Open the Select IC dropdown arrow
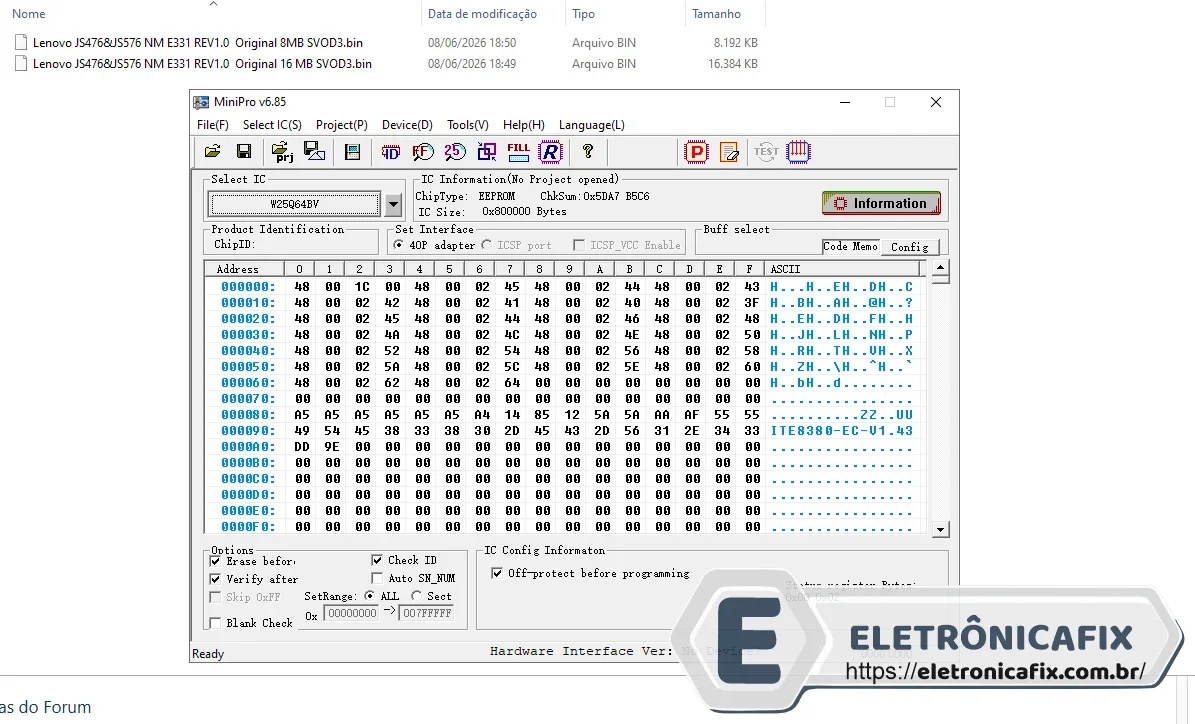 393,204
